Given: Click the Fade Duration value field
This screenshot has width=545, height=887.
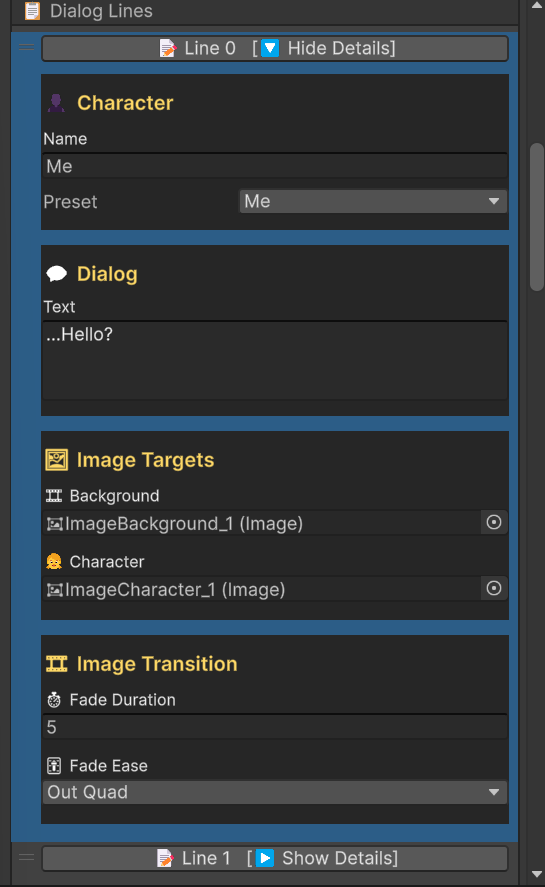Looking at the screenshot, I should [x=275, y=727].
